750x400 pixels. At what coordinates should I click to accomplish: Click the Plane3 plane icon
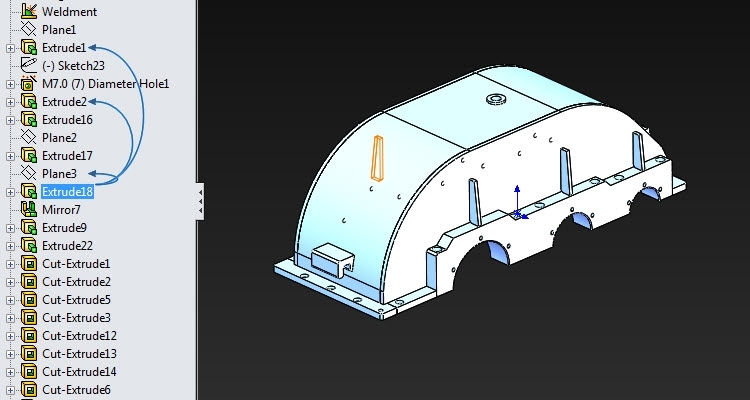pyautogui.click(x=29, y=174)
